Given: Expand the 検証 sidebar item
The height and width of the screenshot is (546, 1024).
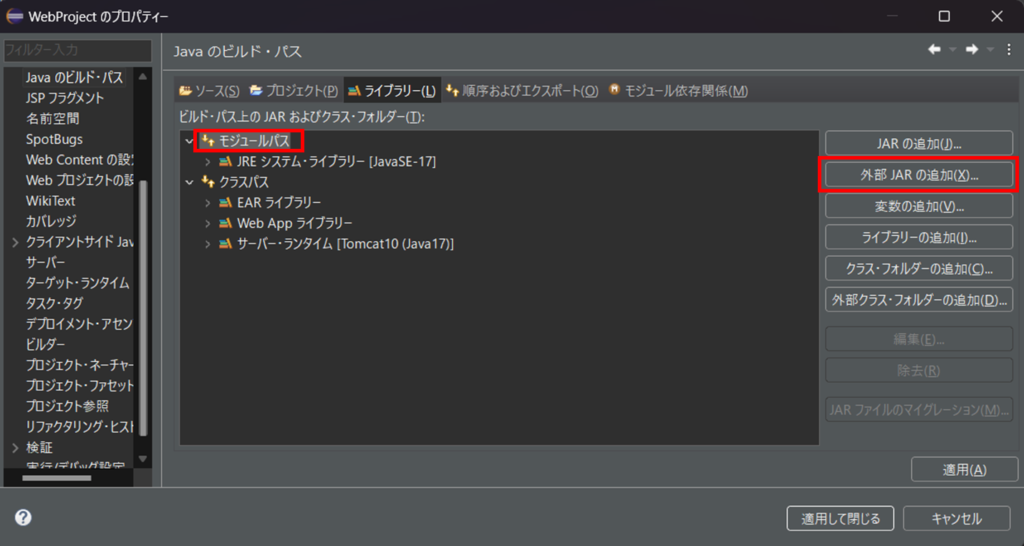Looking at the screenshot, I should (14, 447).
